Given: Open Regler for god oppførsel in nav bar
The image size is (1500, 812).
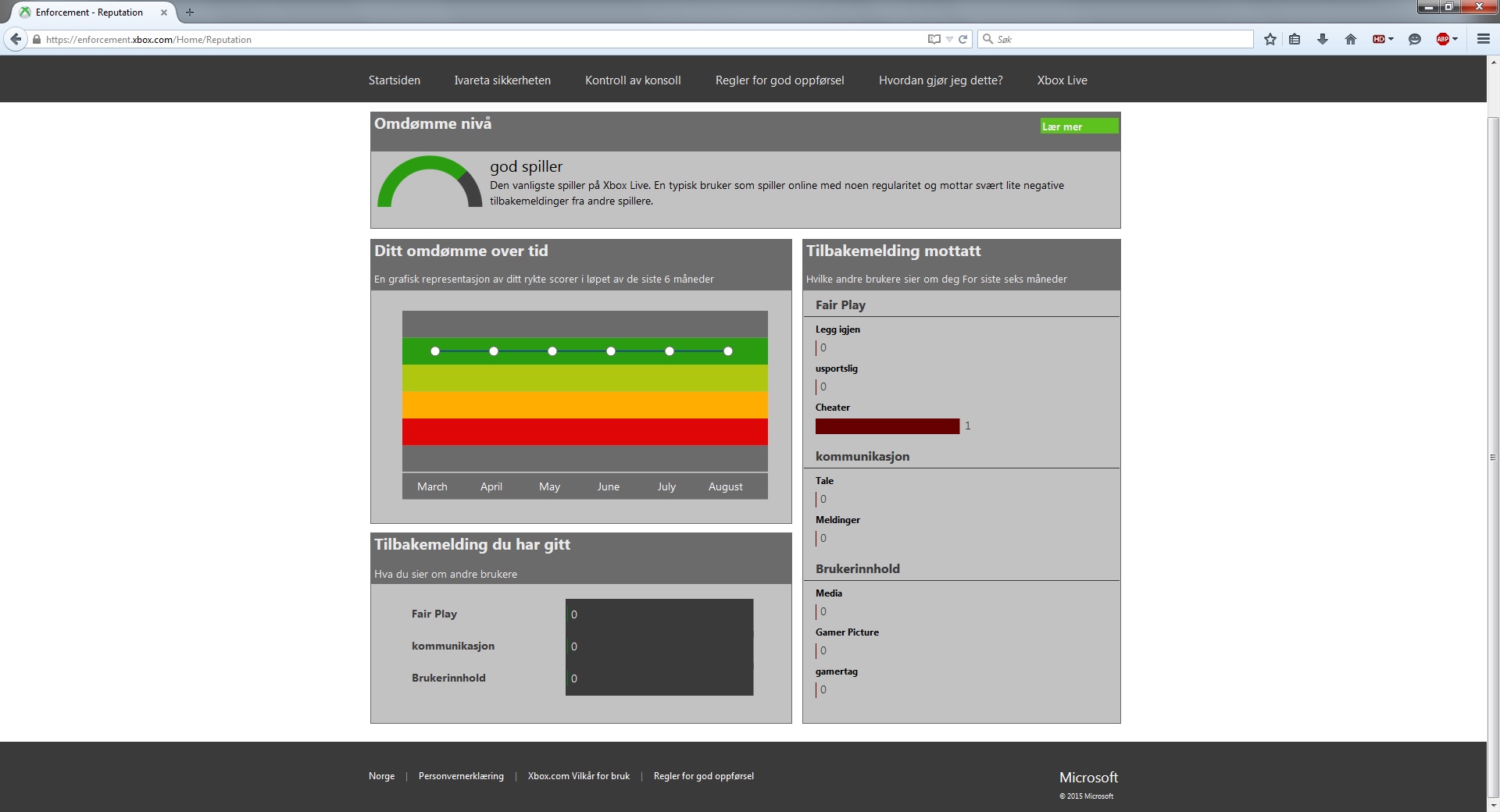Looking at the screenshot, I should coord(780,80).
